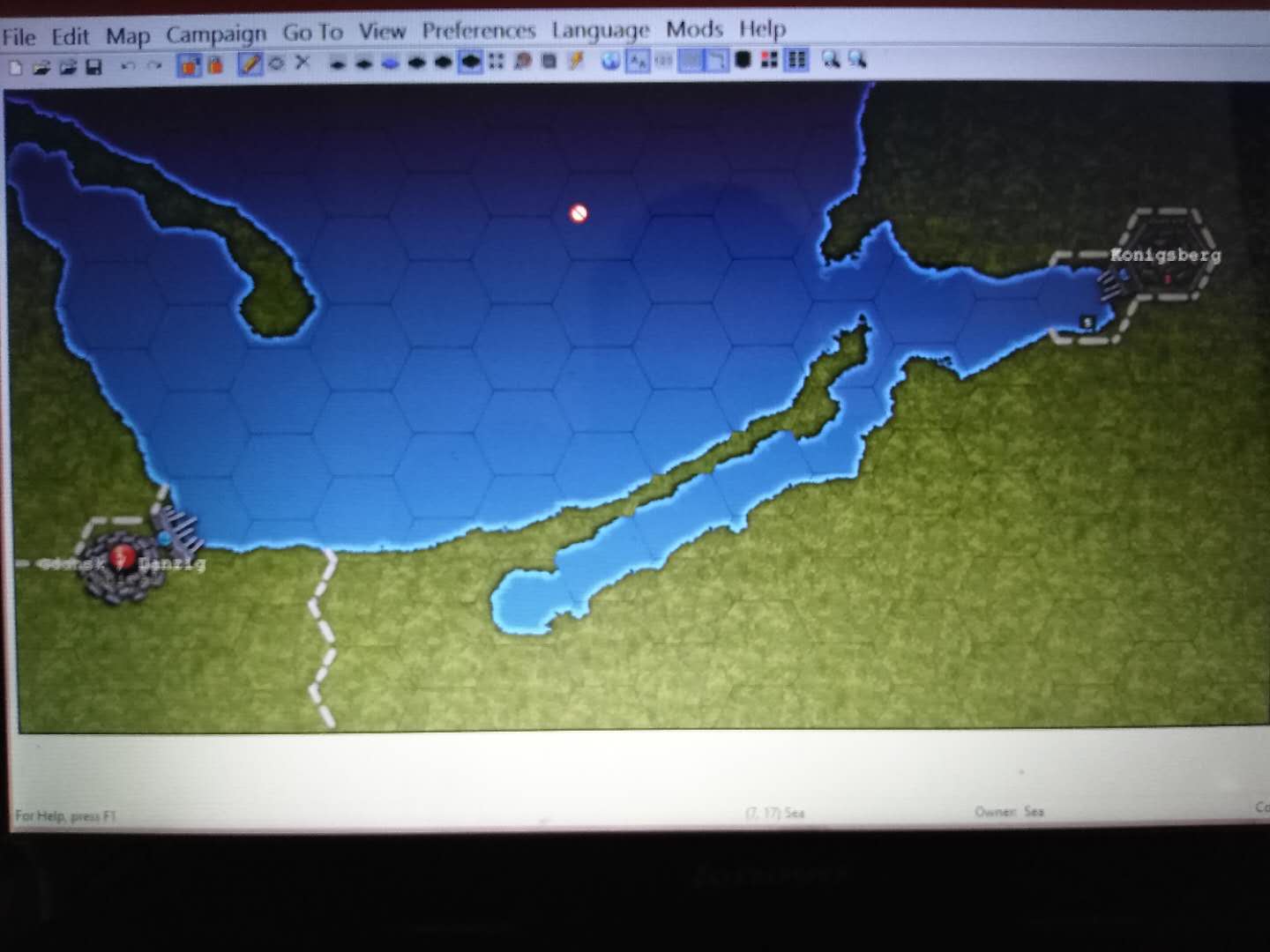Click the Redo arrow icon
Viewport: 1270px width, 952px height.
click(154, 66)
